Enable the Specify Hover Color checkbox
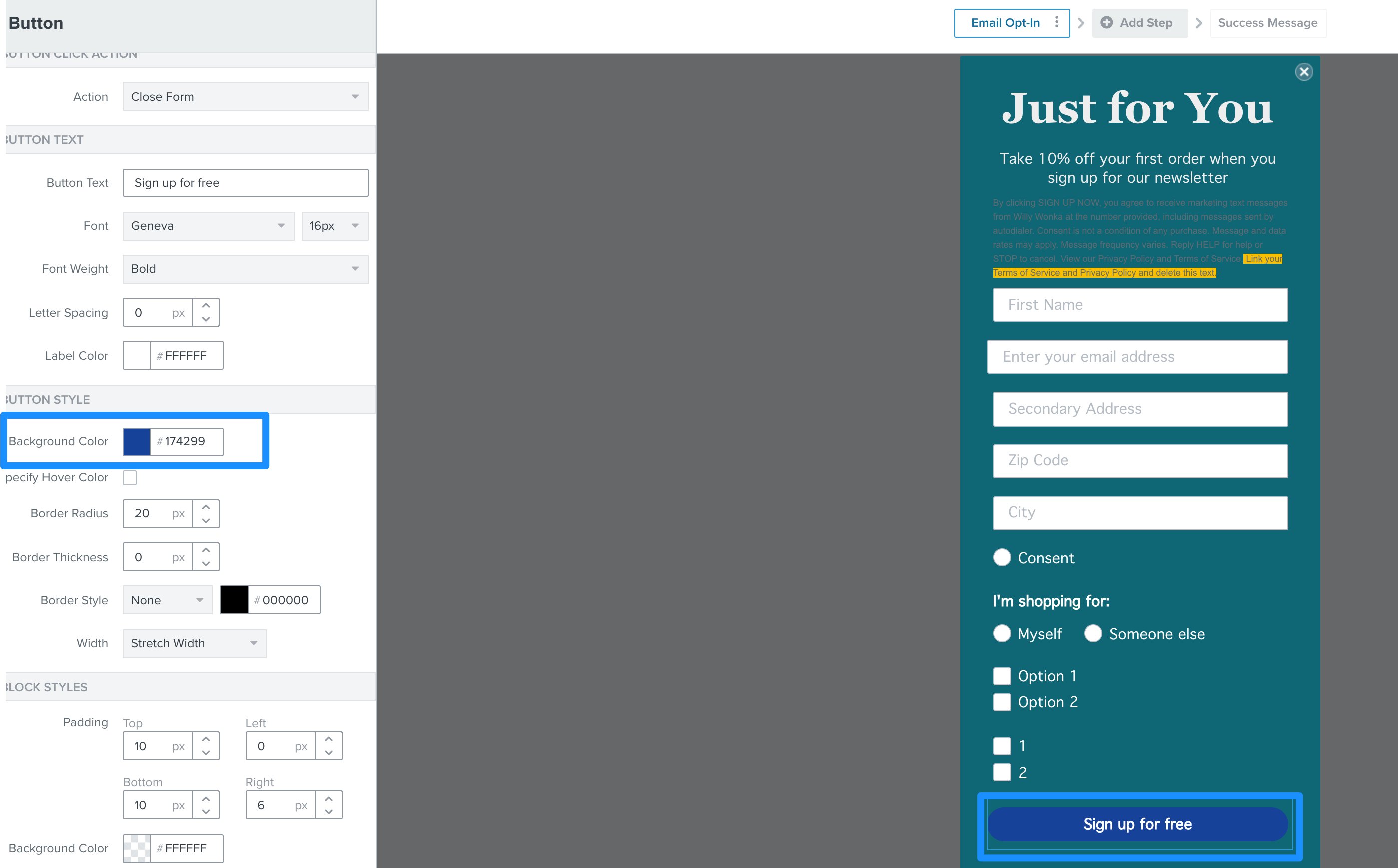 point(129,478)
